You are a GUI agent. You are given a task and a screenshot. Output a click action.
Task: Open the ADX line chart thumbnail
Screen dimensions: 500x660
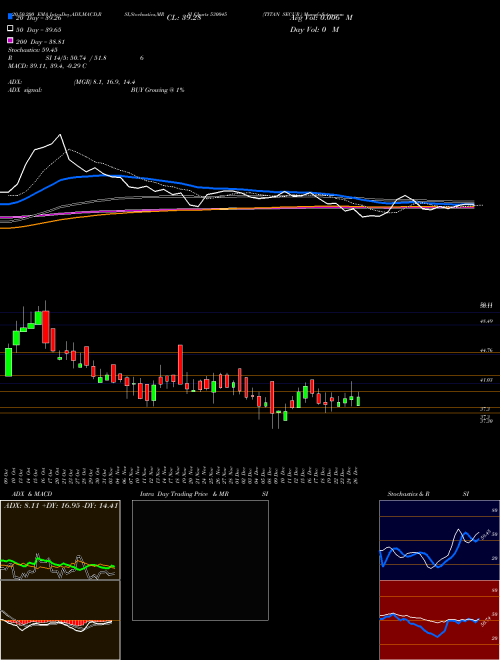(60, 540)
